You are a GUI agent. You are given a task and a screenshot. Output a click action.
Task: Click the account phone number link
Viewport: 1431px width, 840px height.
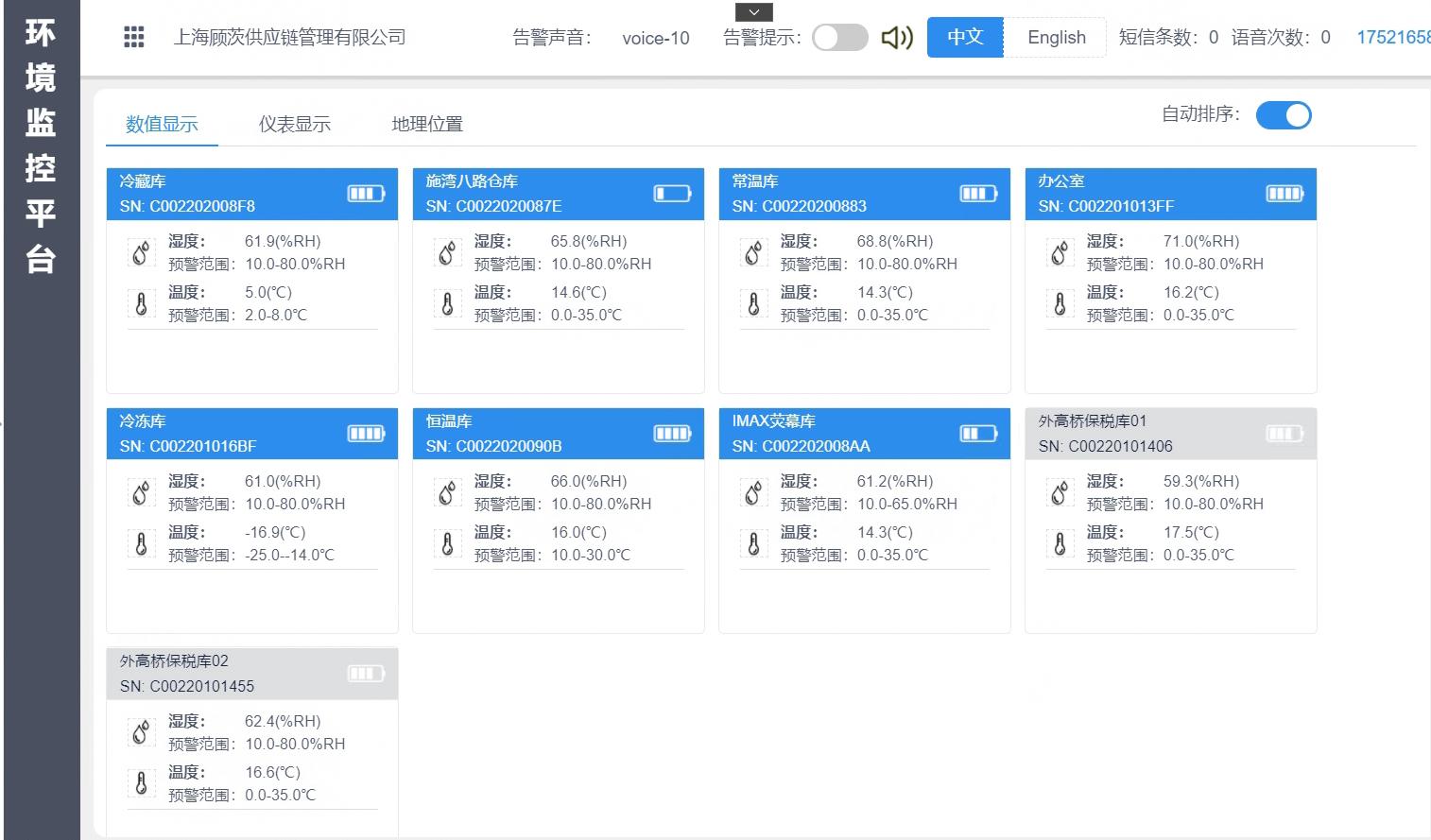[x=1392, y=38]
